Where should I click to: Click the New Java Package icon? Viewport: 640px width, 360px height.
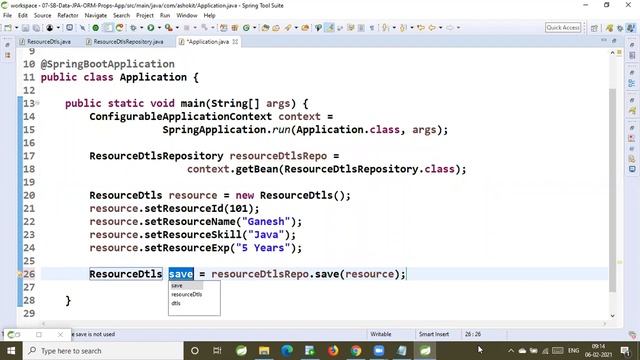click(235, 28)
